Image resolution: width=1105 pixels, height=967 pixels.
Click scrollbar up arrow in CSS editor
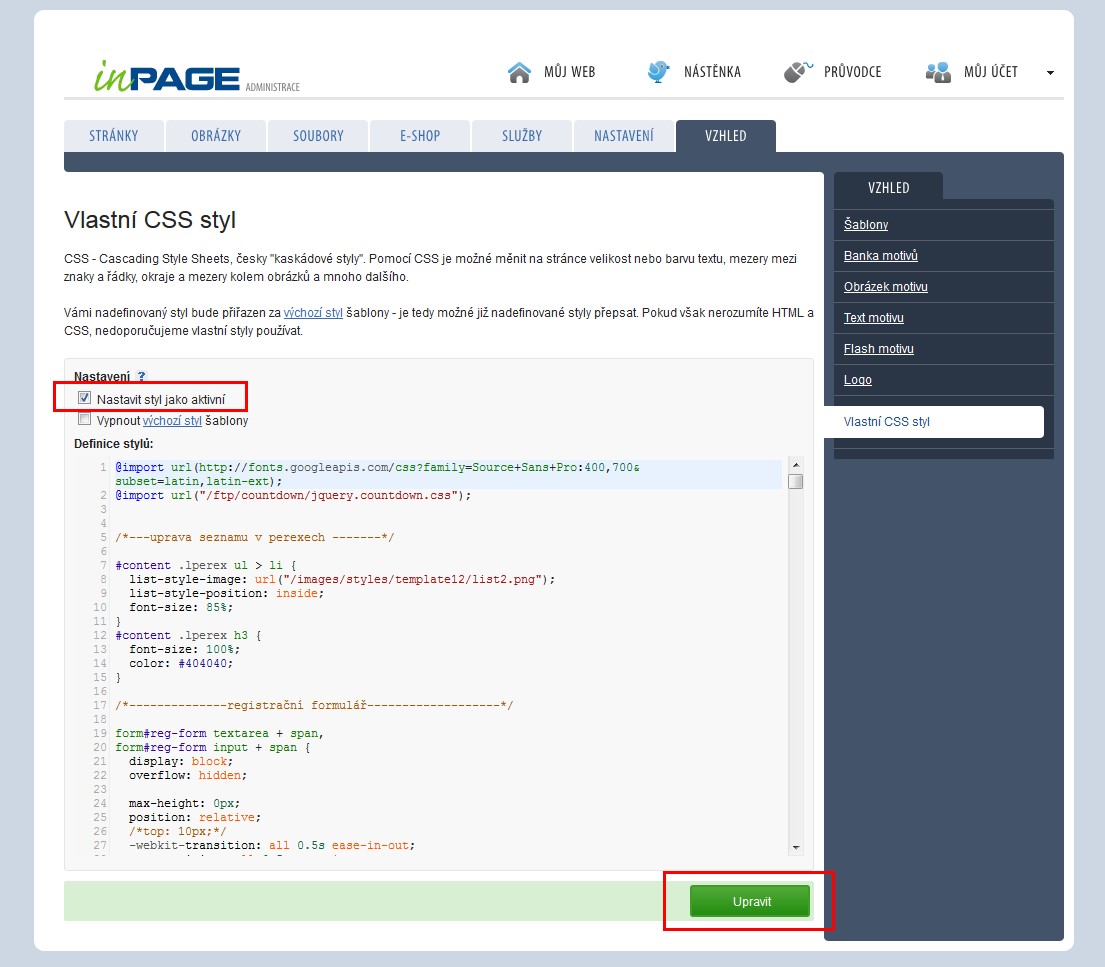(x=795, y=465)
